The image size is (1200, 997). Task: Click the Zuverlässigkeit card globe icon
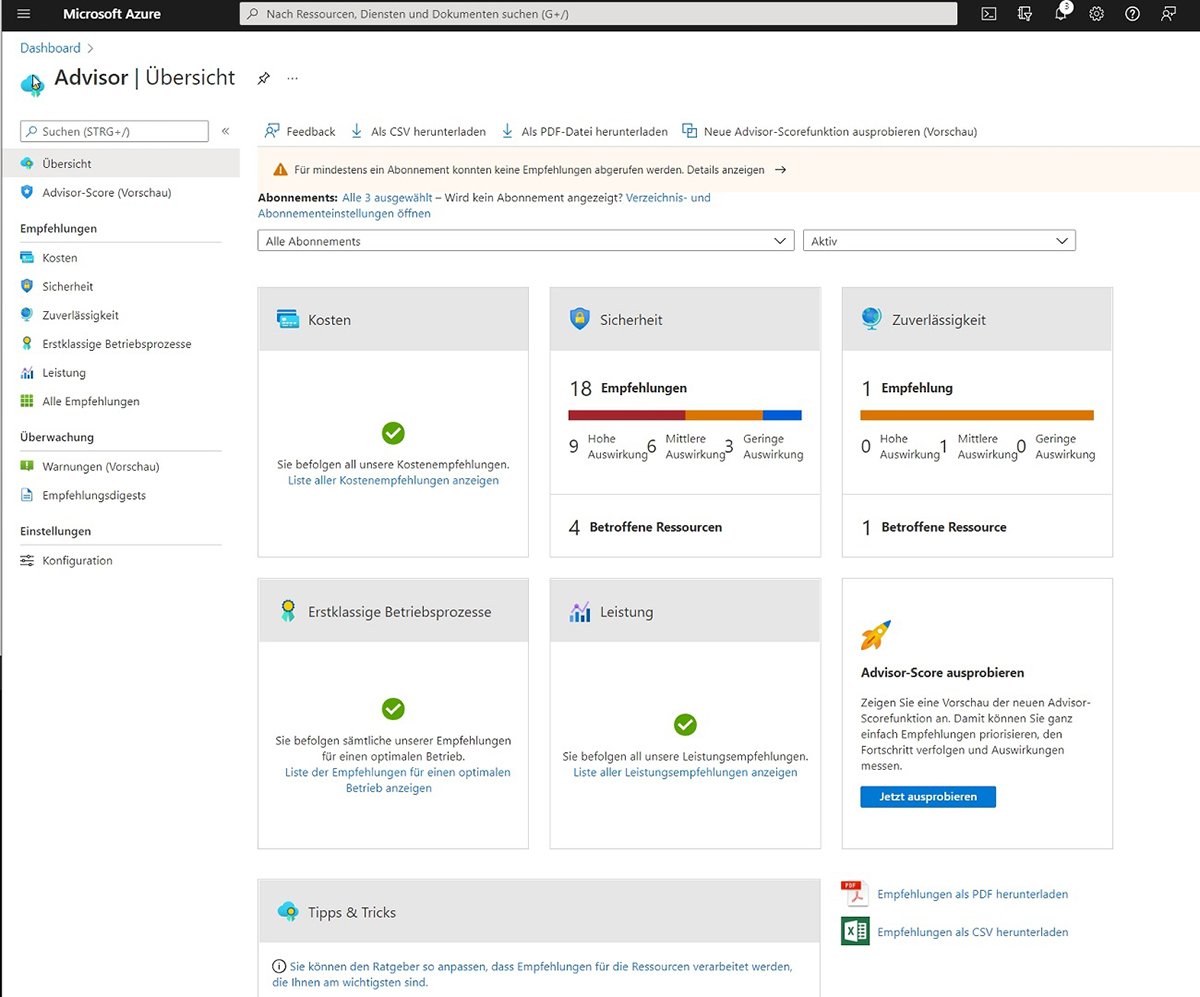pos(871,319)
